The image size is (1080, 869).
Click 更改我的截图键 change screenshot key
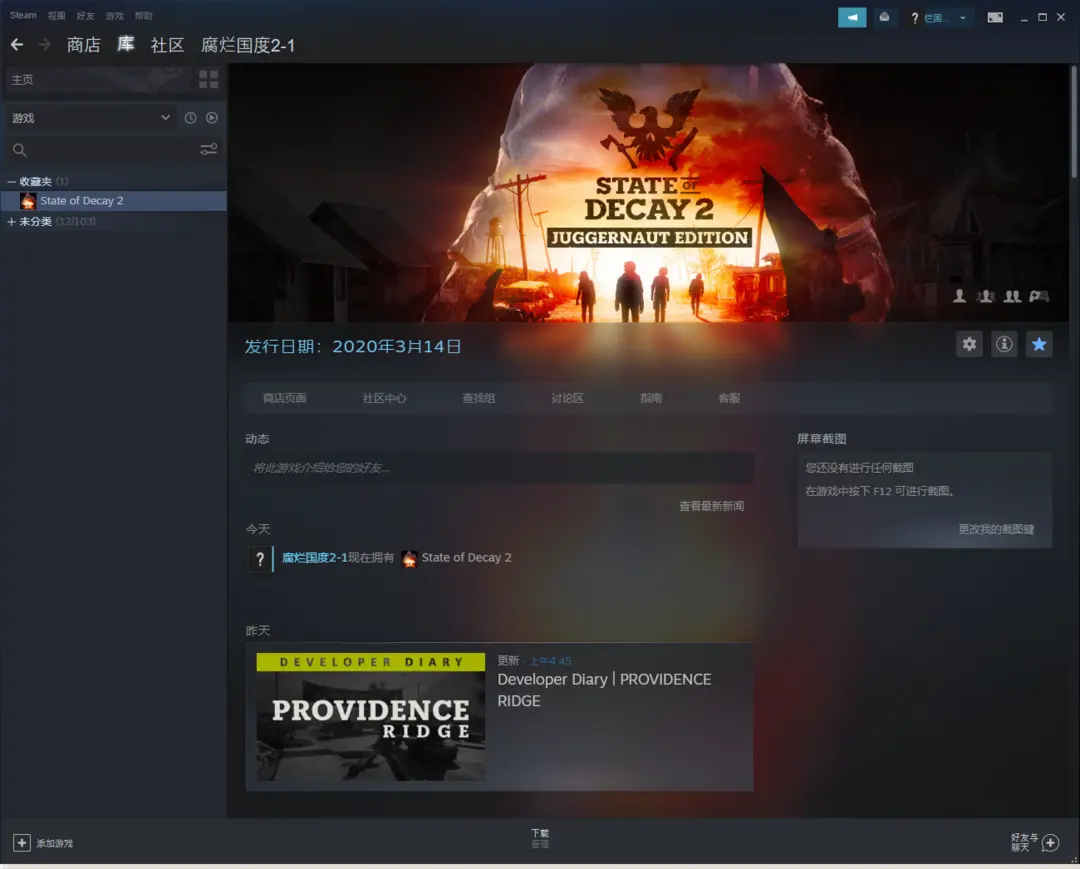(x=996, y=529)
